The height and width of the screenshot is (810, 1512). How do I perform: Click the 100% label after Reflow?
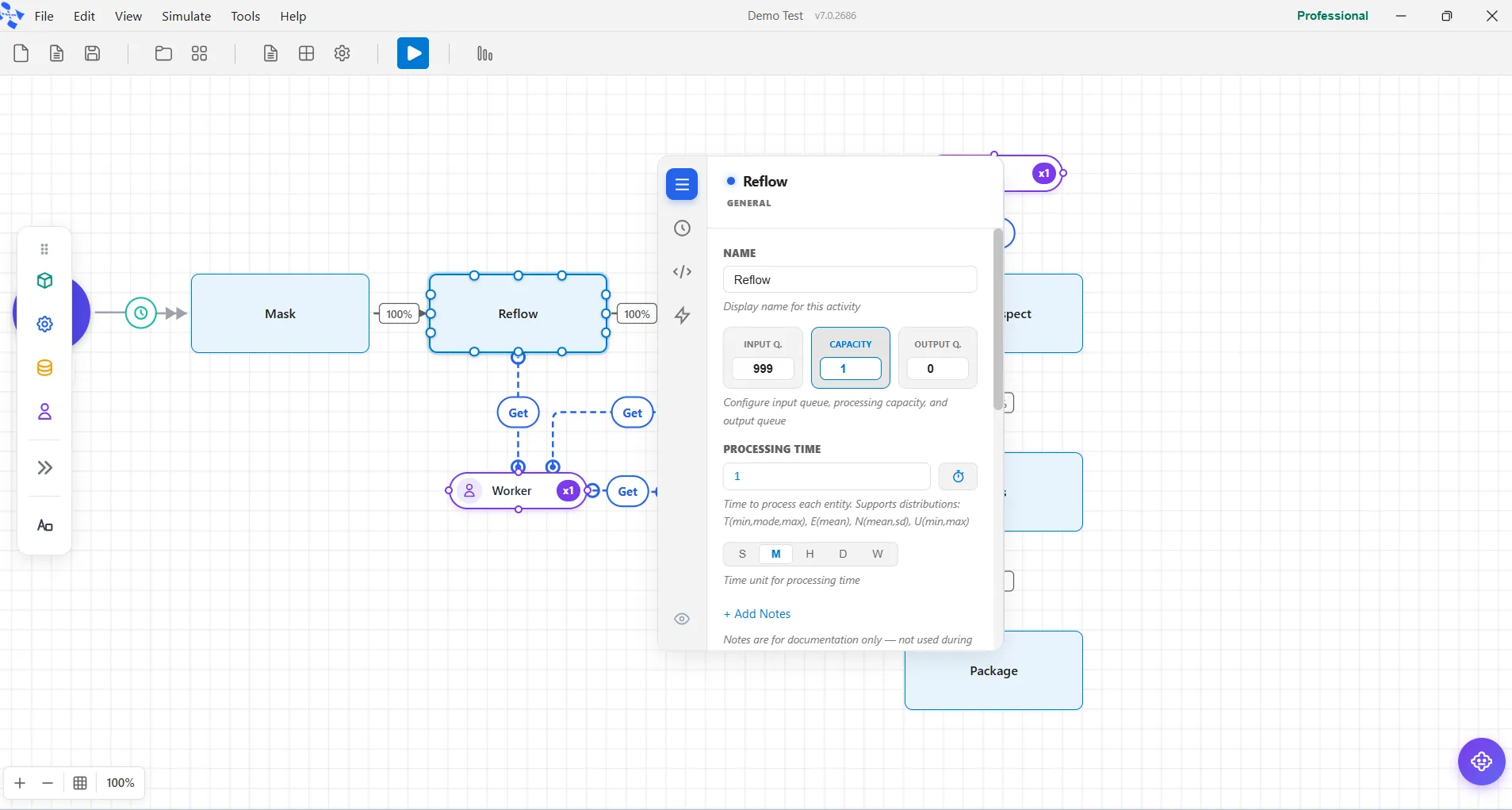(x=637, y=314)
